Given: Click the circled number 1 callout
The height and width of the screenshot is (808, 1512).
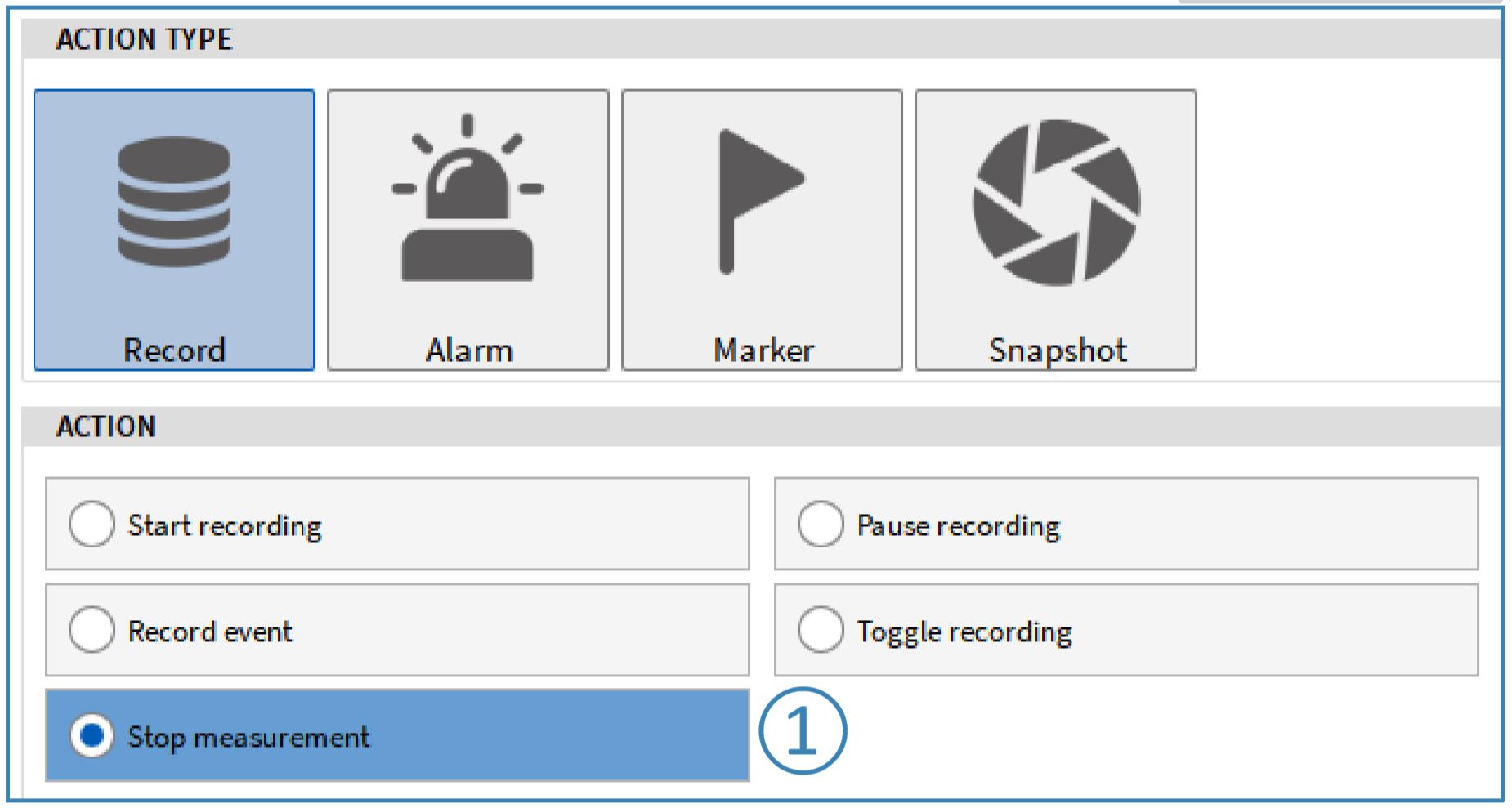Looking at the screenshot, I should pyautogui.click(x=803, y=731).
